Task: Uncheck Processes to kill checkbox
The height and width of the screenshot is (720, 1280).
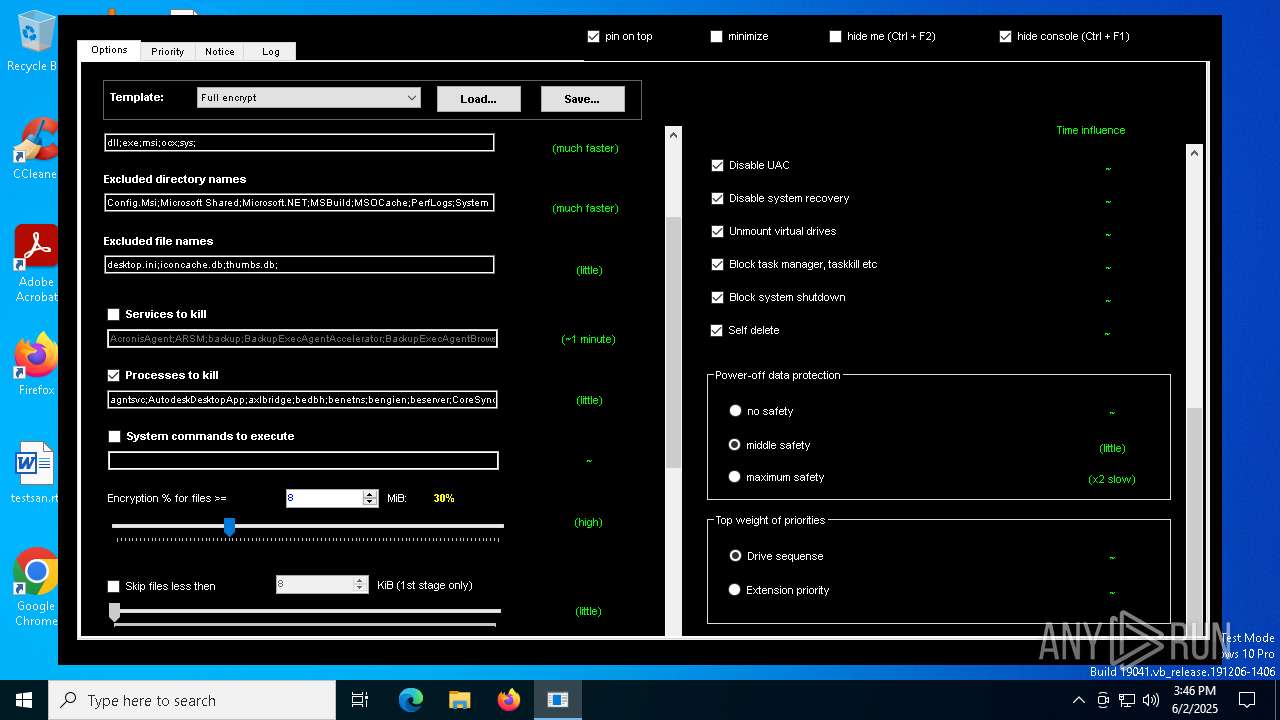Action: pyautogui.click(x=114, y=375)
